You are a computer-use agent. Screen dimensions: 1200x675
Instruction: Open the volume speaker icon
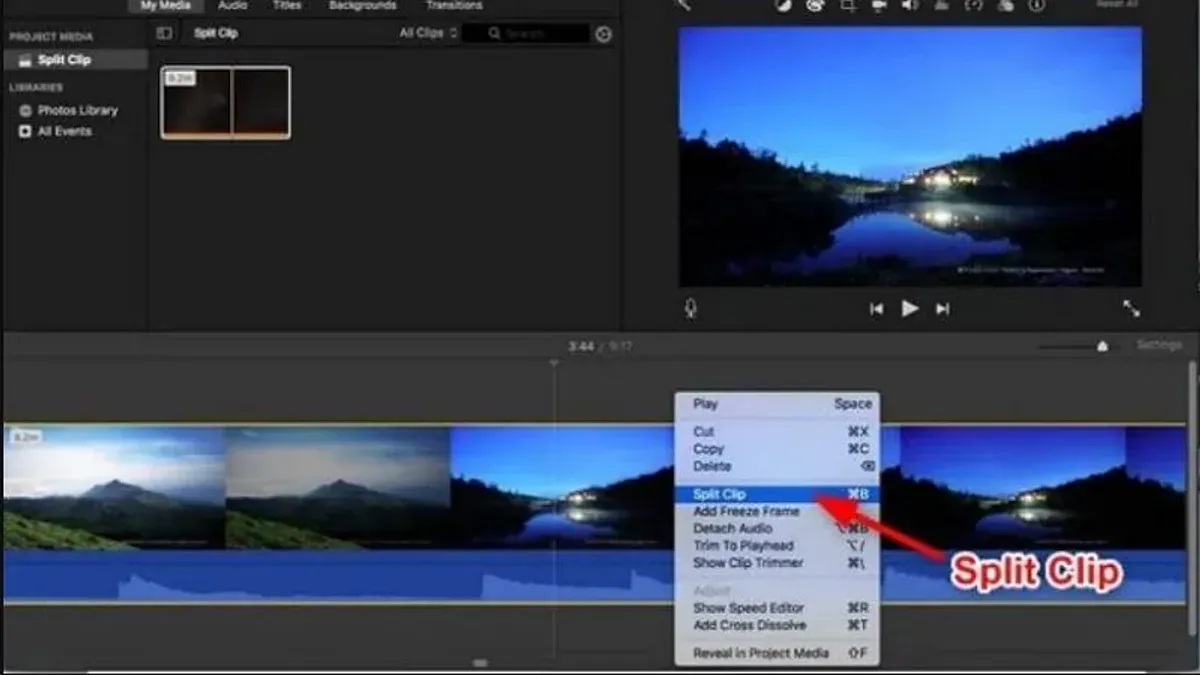[x=910, y=5]
